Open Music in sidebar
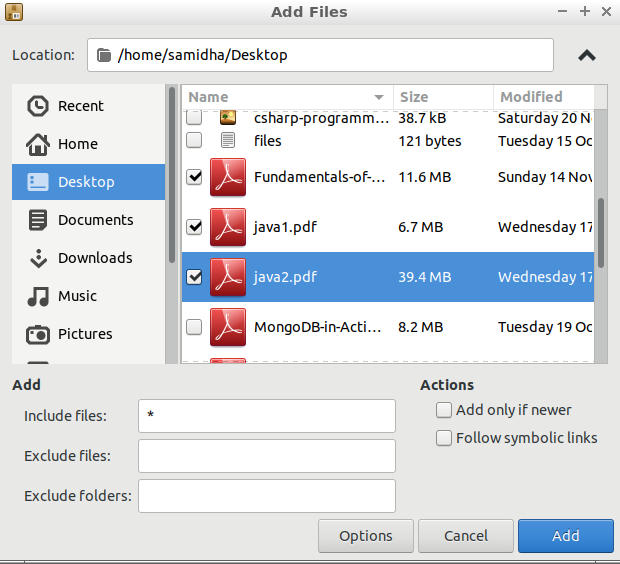 click(x=89, y=296)
